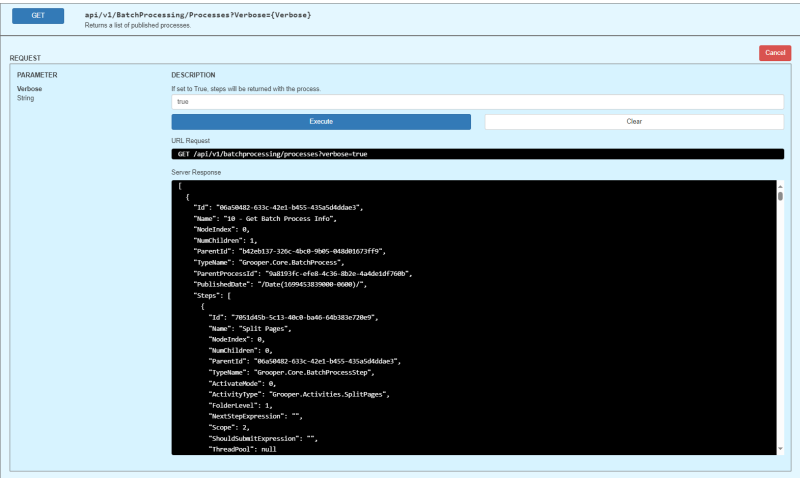This screenshot has width=800, height=478.
Task: Click the line "Scope": 2
Action: tap(229, 428)
